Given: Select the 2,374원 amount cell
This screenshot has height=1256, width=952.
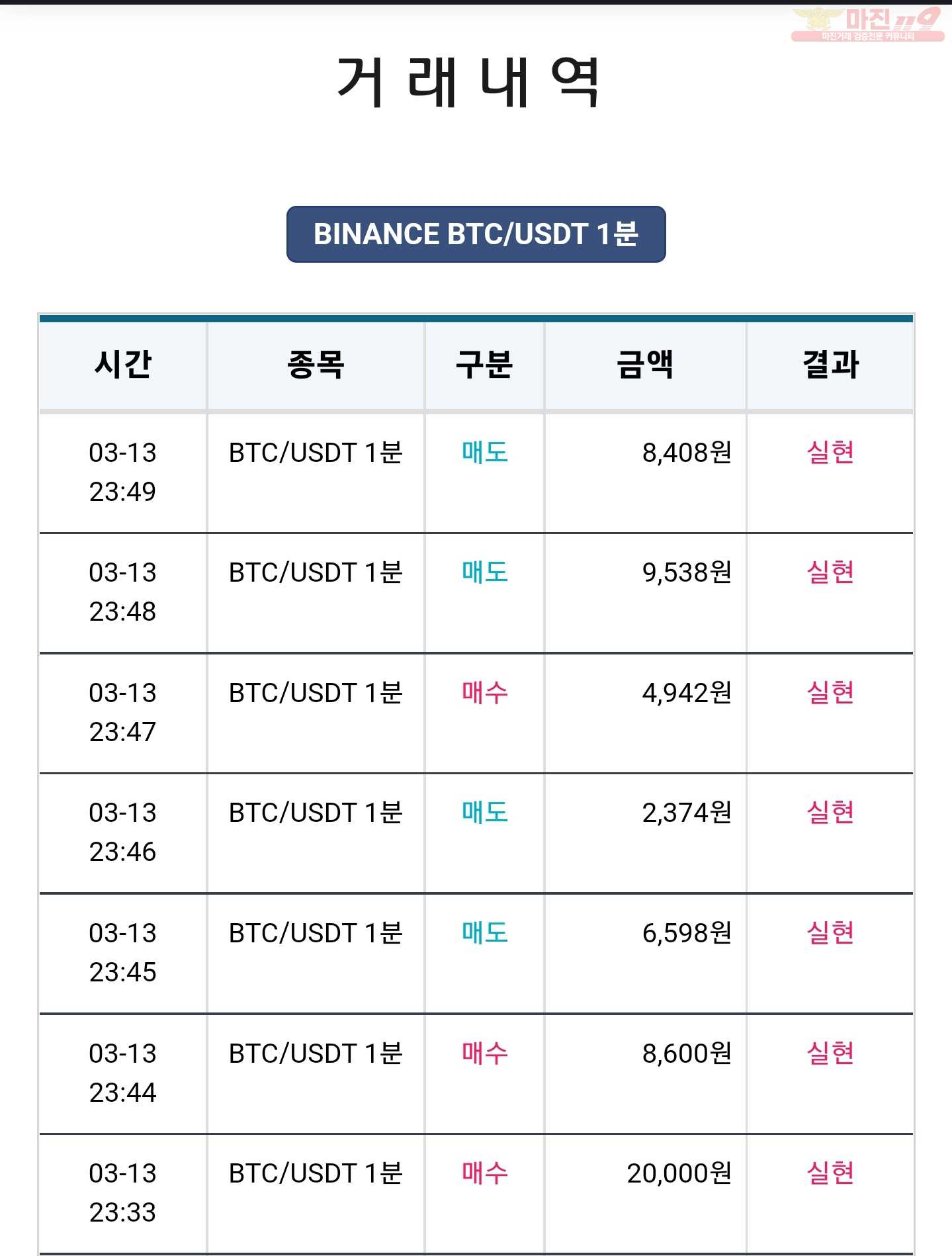Looking at the screenshot, I should [645, 833].
